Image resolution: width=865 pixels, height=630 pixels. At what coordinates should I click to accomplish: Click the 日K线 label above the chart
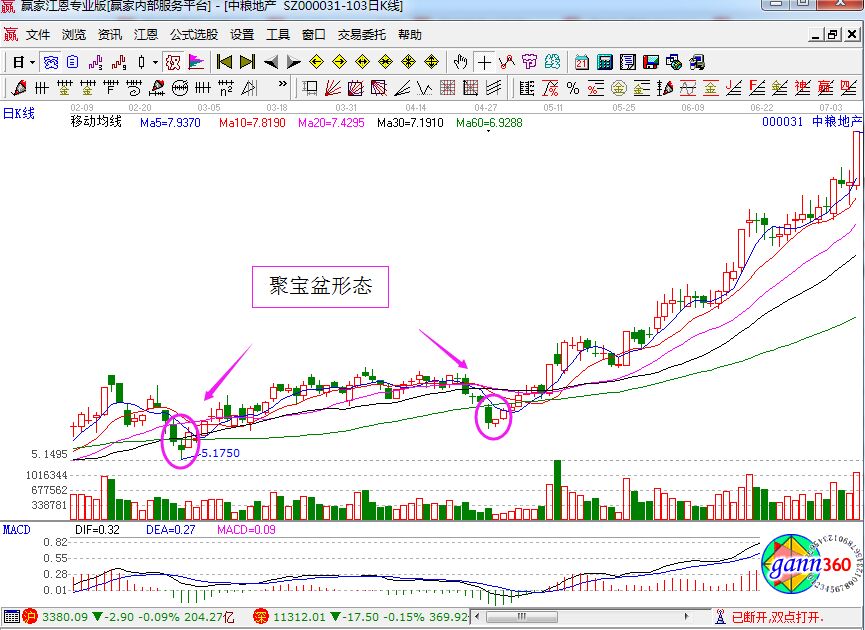click(18, 113)
